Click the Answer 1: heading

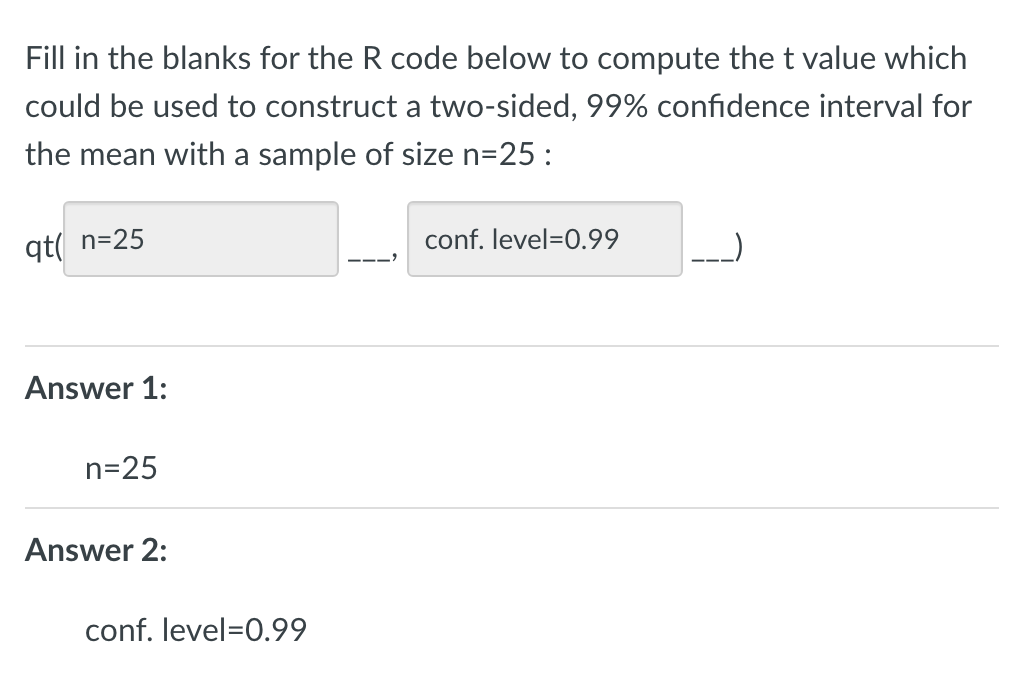94,389
